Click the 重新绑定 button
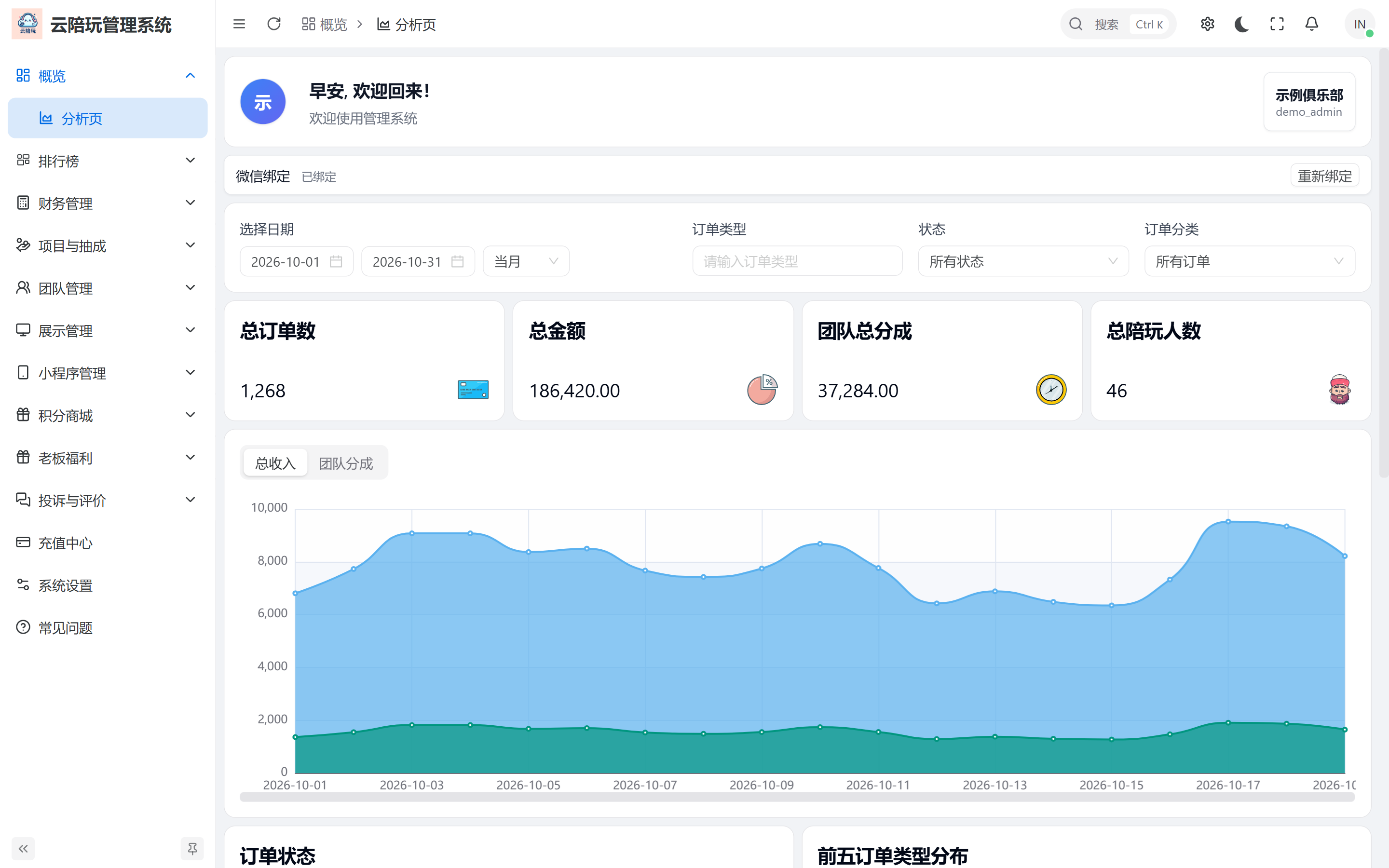This screenshot has width=1389, height=868. pos(1325,176)
